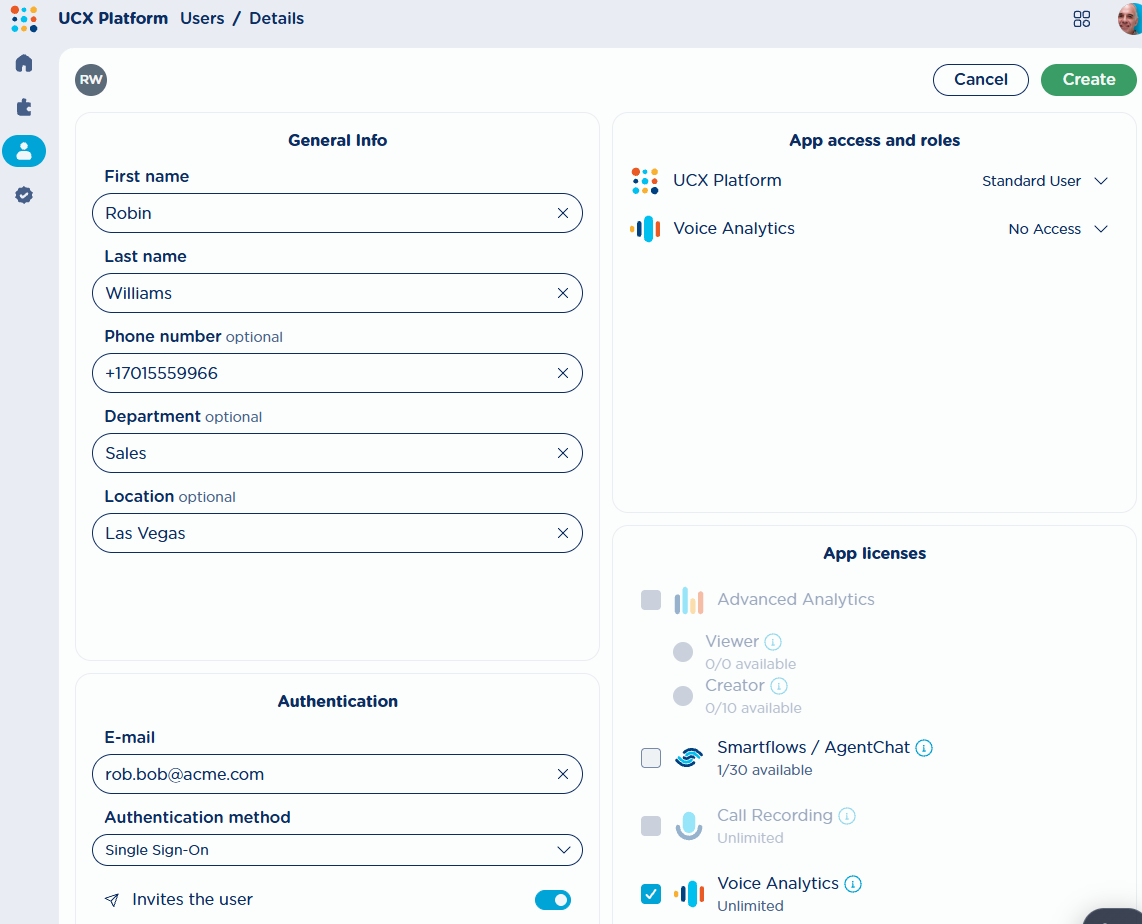Clear the Location field
This screenshot has width=1142, height=924.
point(562,534)
